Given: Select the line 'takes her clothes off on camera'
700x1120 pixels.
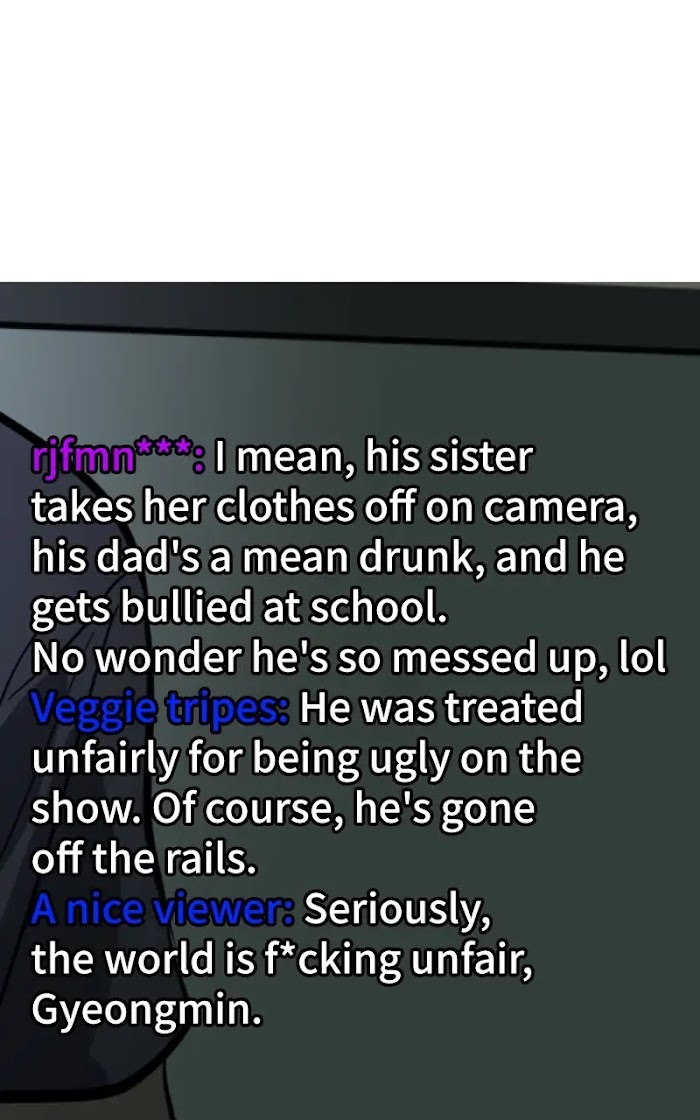Looking at the screenshot, I should click(334, 507).
